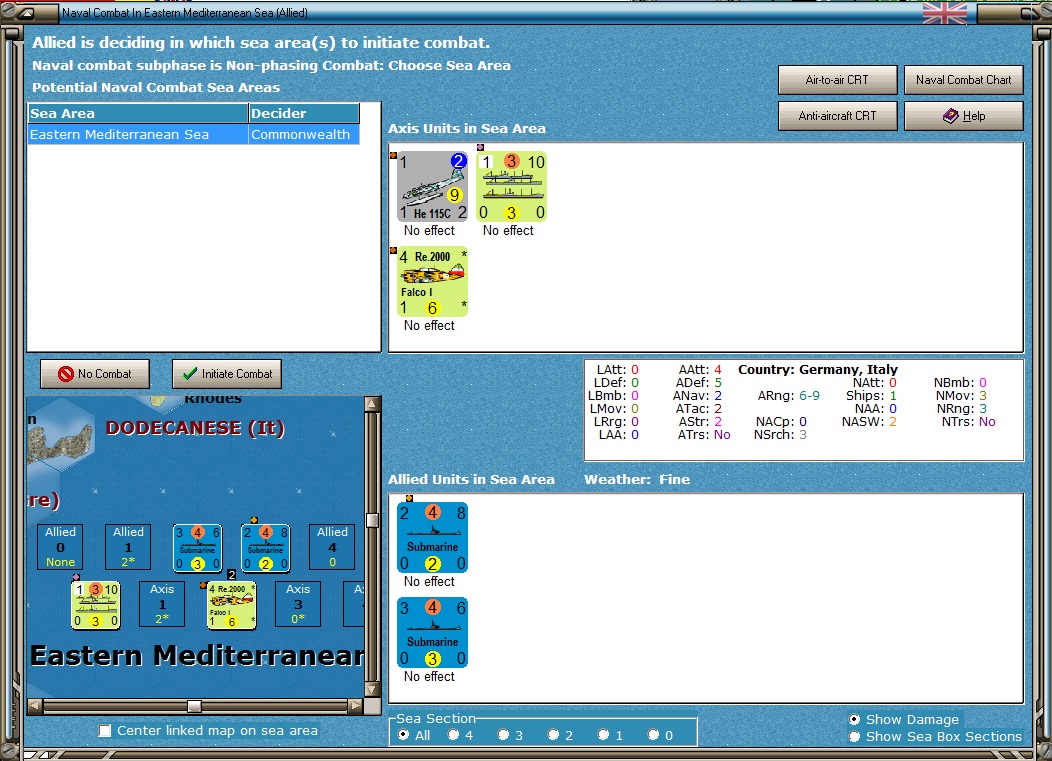Select the Allied 2-4-8 Submarine counter
Image resolution: width=1052 pixels, height=761 pixels.
(432, 538)
